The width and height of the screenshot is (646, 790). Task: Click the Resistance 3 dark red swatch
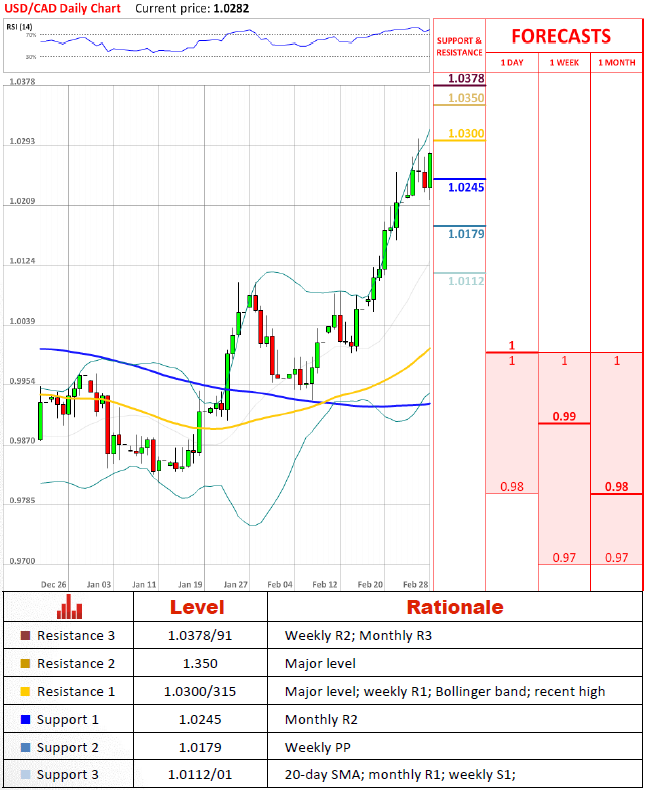(x=25, y=636)
